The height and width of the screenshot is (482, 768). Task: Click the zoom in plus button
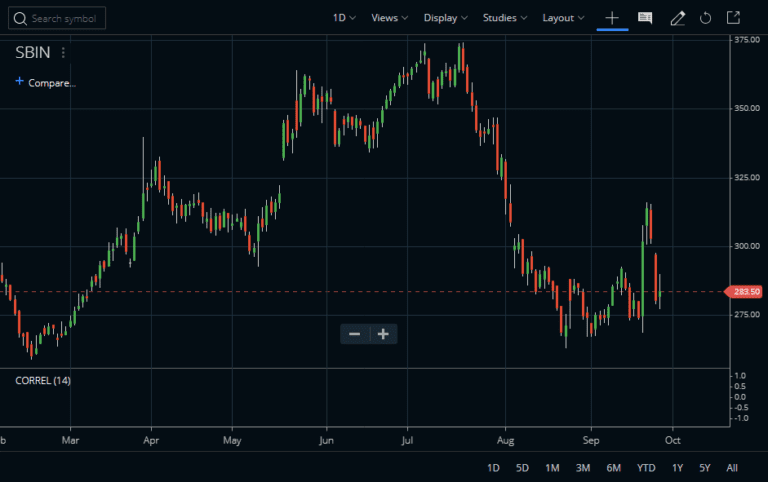(382, 334)
